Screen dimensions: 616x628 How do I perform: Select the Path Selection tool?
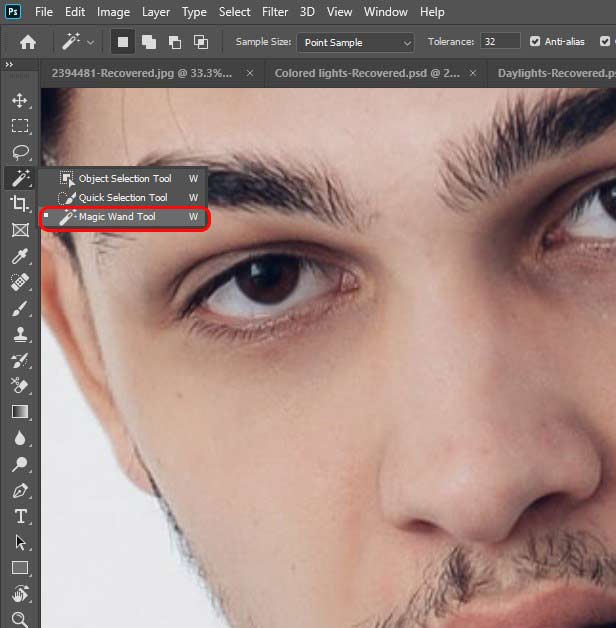[20, 542]
